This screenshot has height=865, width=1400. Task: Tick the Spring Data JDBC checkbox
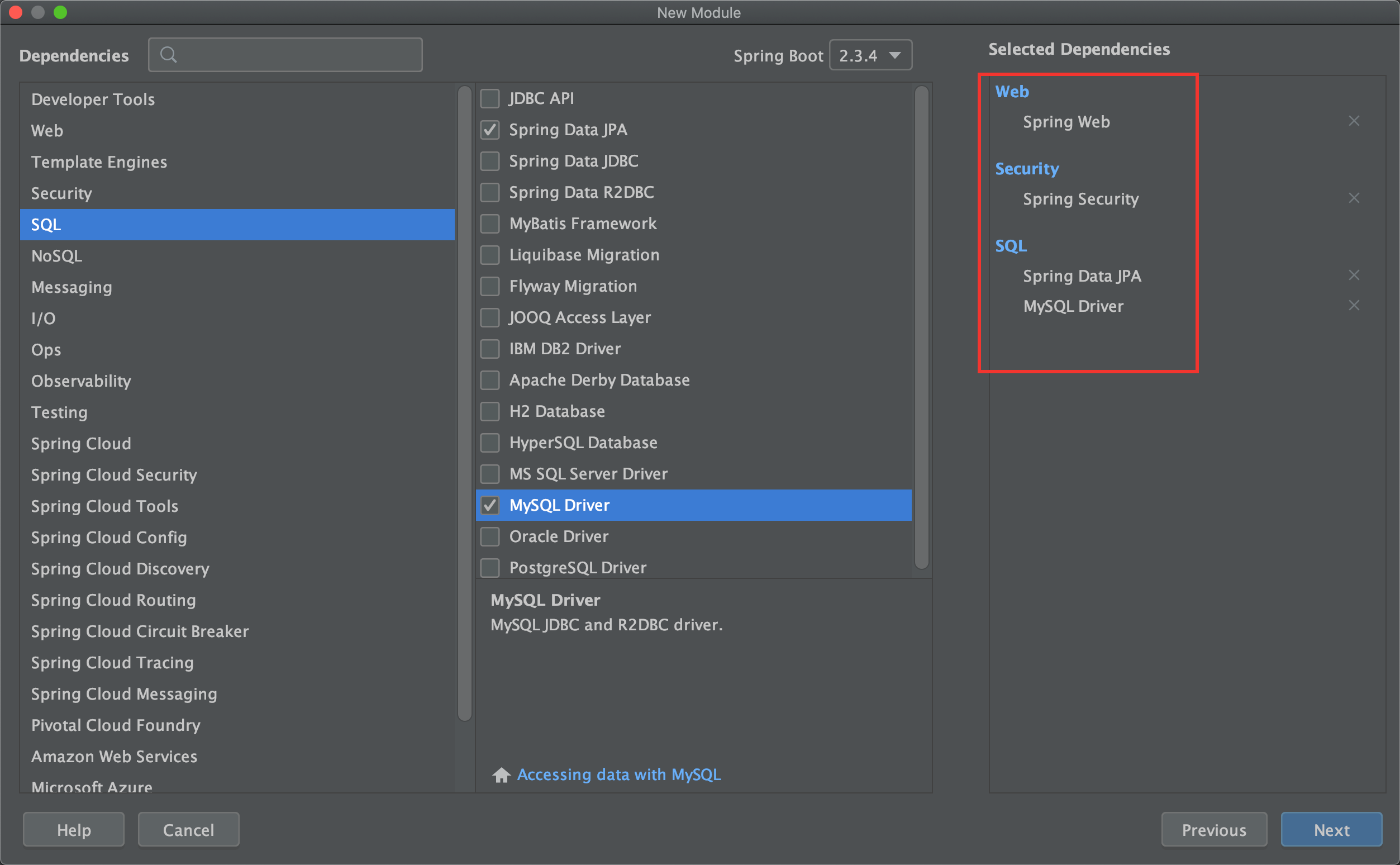pyautogui.click(x=489, y=161)
